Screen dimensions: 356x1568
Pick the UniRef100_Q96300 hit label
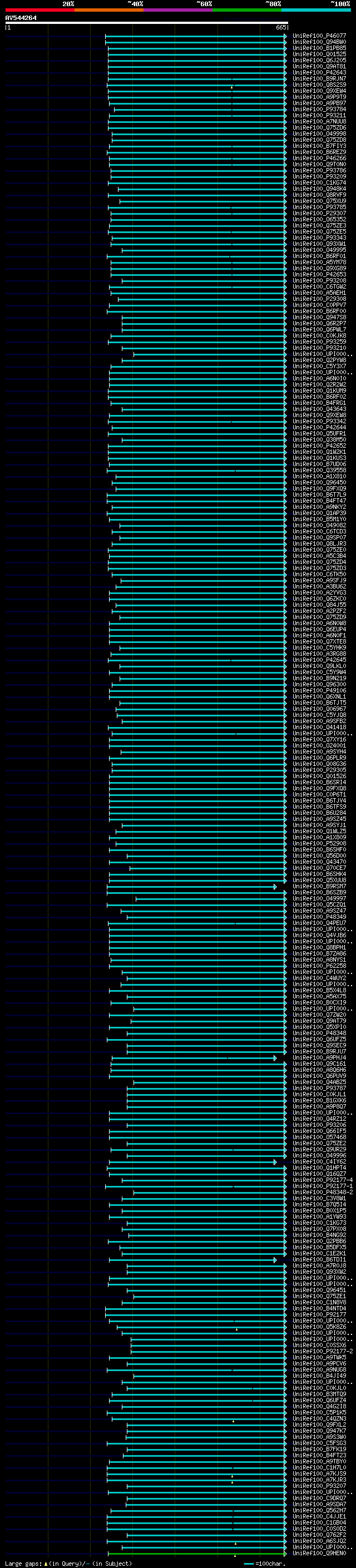coord(319,684)
